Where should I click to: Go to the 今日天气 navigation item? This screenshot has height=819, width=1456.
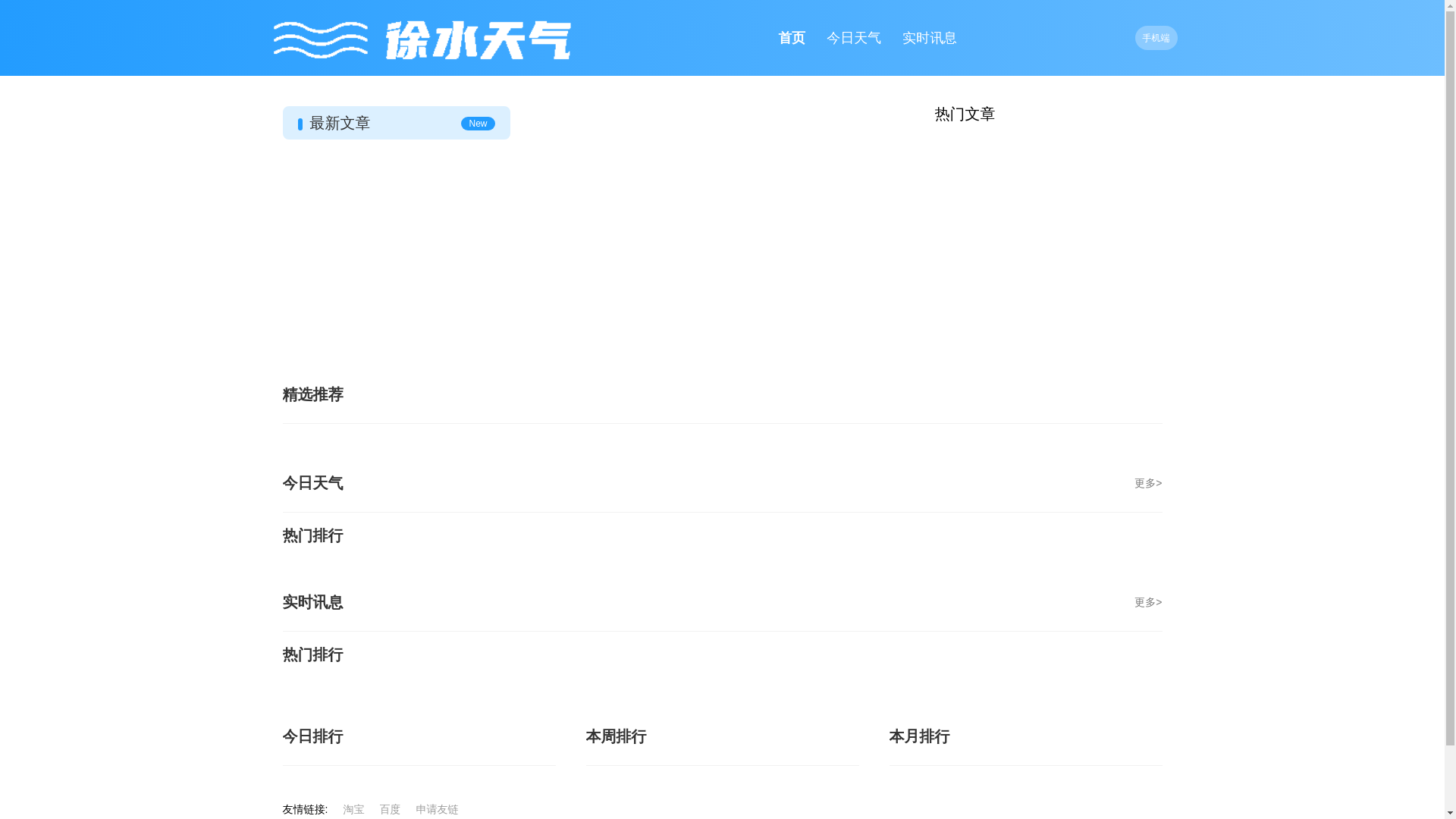click(853, 38)
